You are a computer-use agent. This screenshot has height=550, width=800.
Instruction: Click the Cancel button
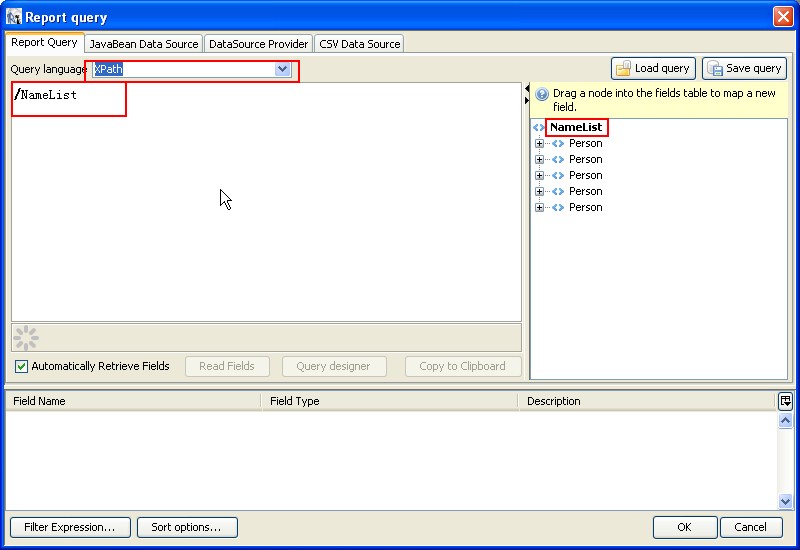point(751,527)
